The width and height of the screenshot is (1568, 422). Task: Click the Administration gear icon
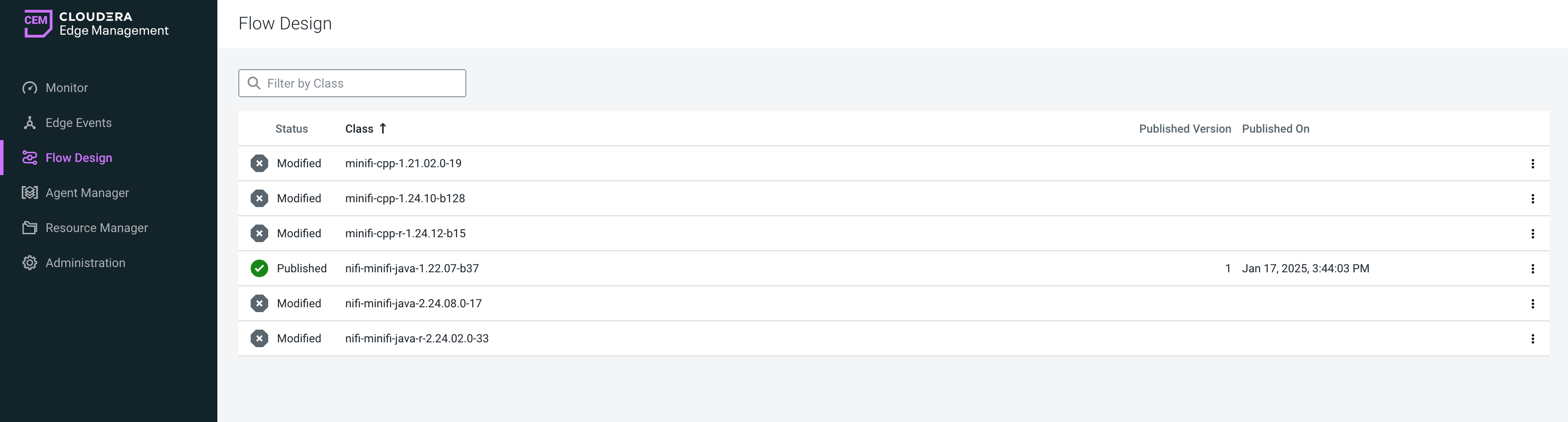point(30,263)
